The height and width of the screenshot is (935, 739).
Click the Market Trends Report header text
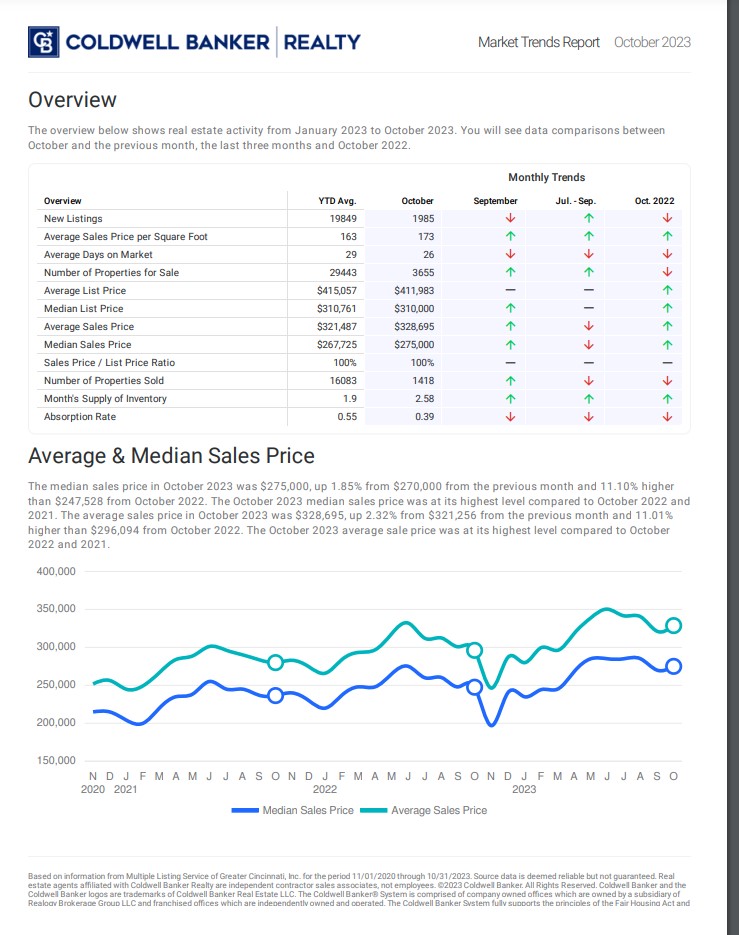pos(539,42)
